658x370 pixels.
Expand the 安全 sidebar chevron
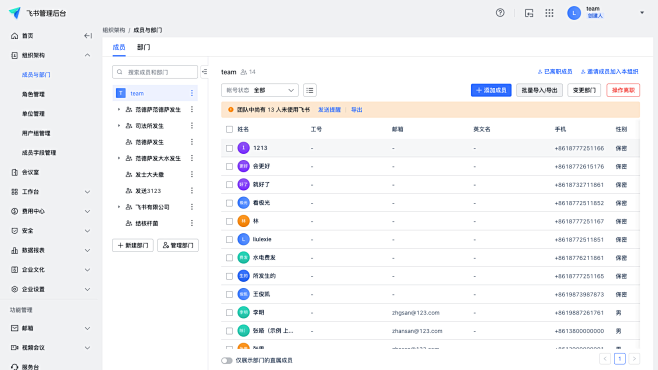[87, 231]
